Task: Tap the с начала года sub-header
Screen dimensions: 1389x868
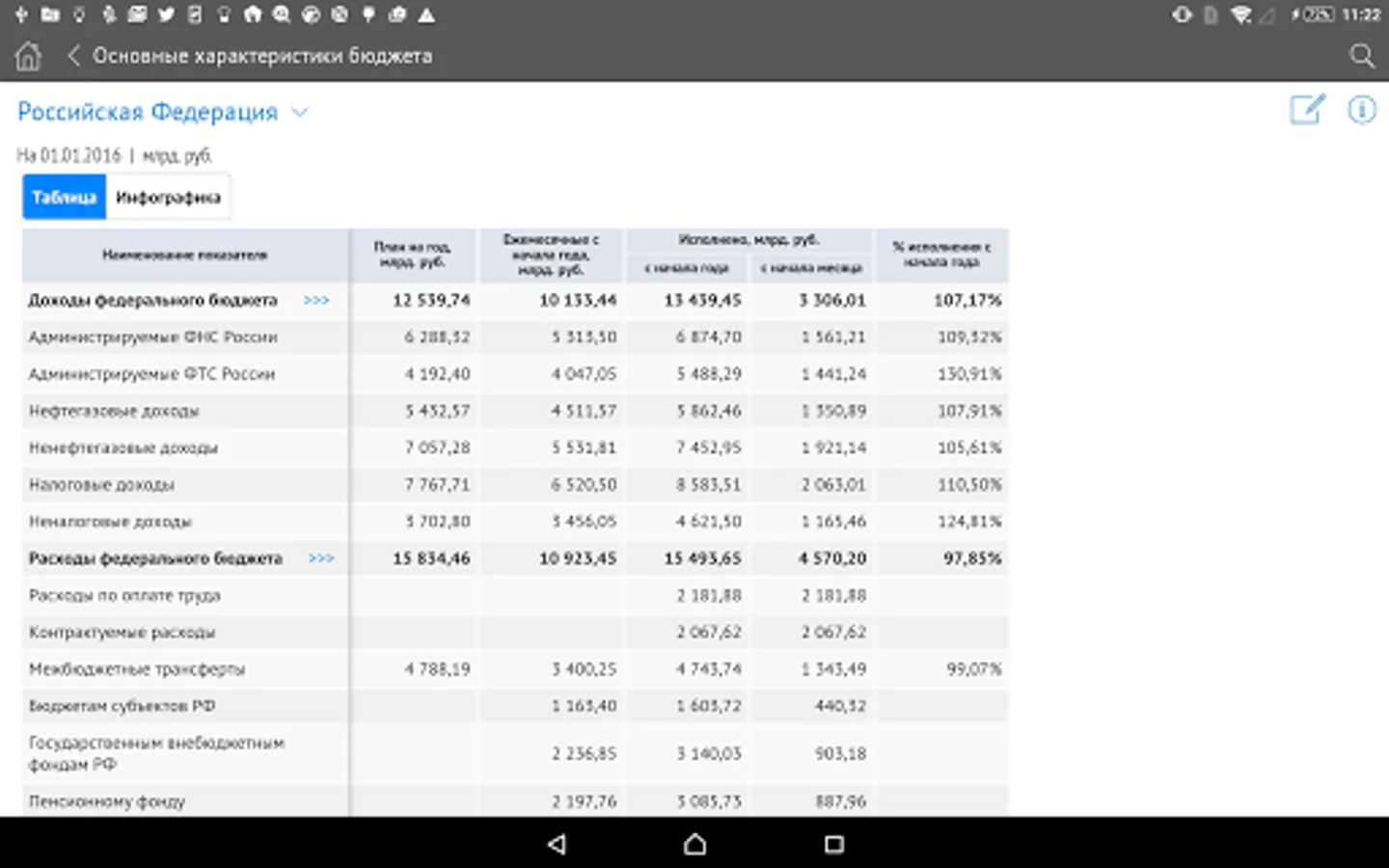Action: (x=687, y=267)
